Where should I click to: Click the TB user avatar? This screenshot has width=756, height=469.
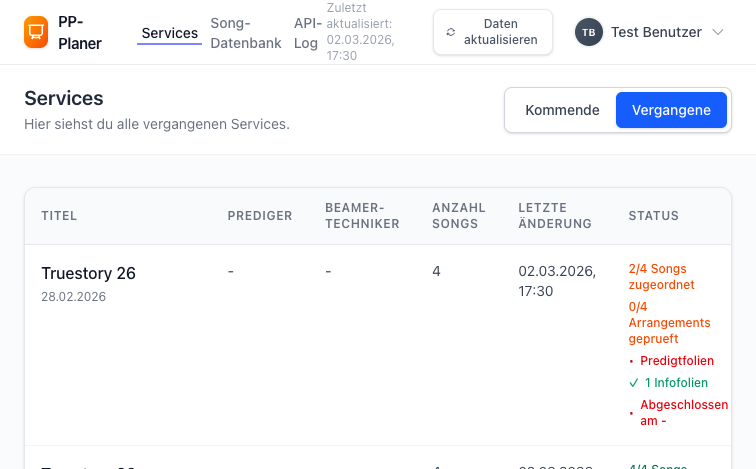[589, 32]
